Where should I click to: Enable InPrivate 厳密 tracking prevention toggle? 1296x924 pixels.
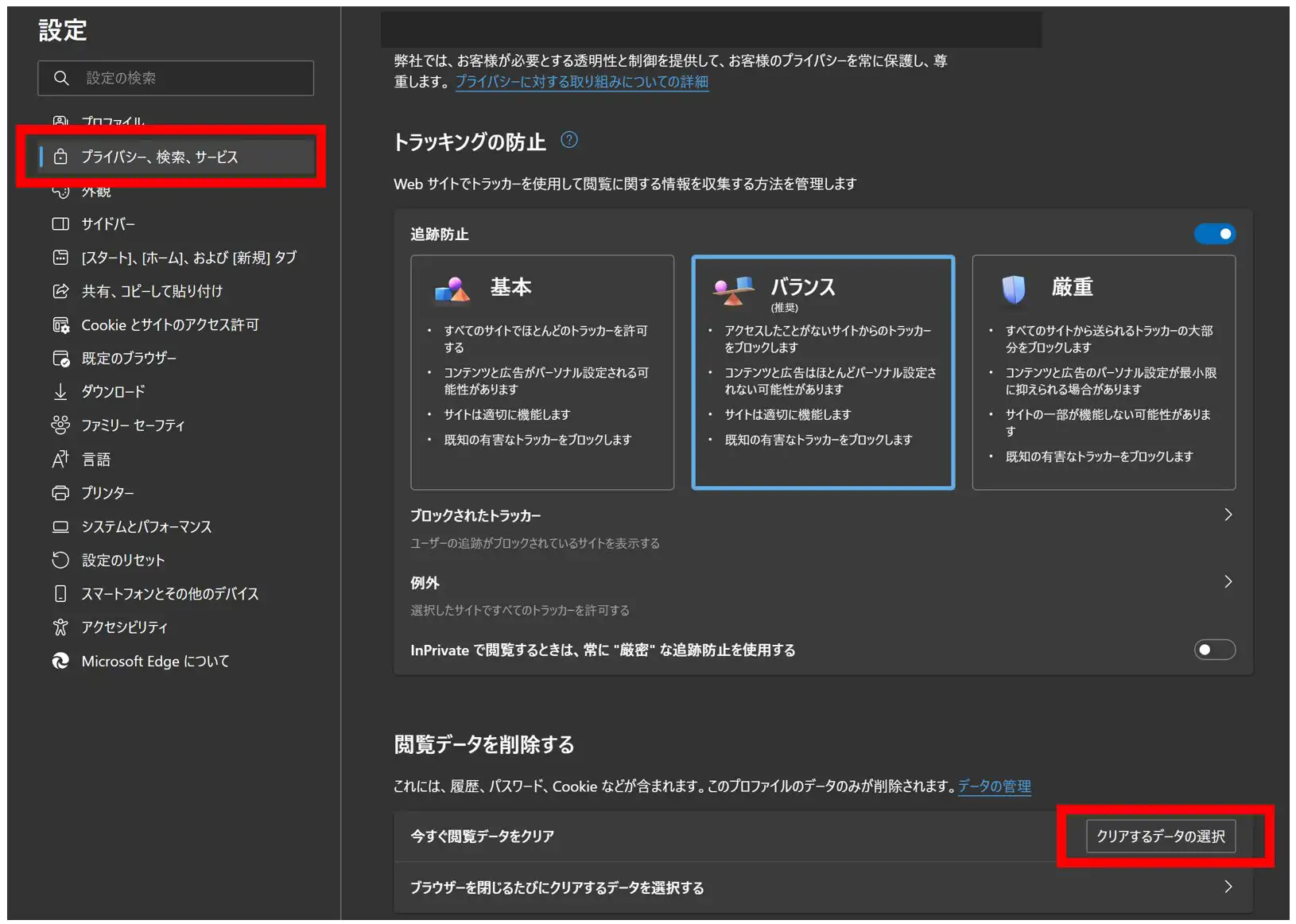[x=1214, y=650]
